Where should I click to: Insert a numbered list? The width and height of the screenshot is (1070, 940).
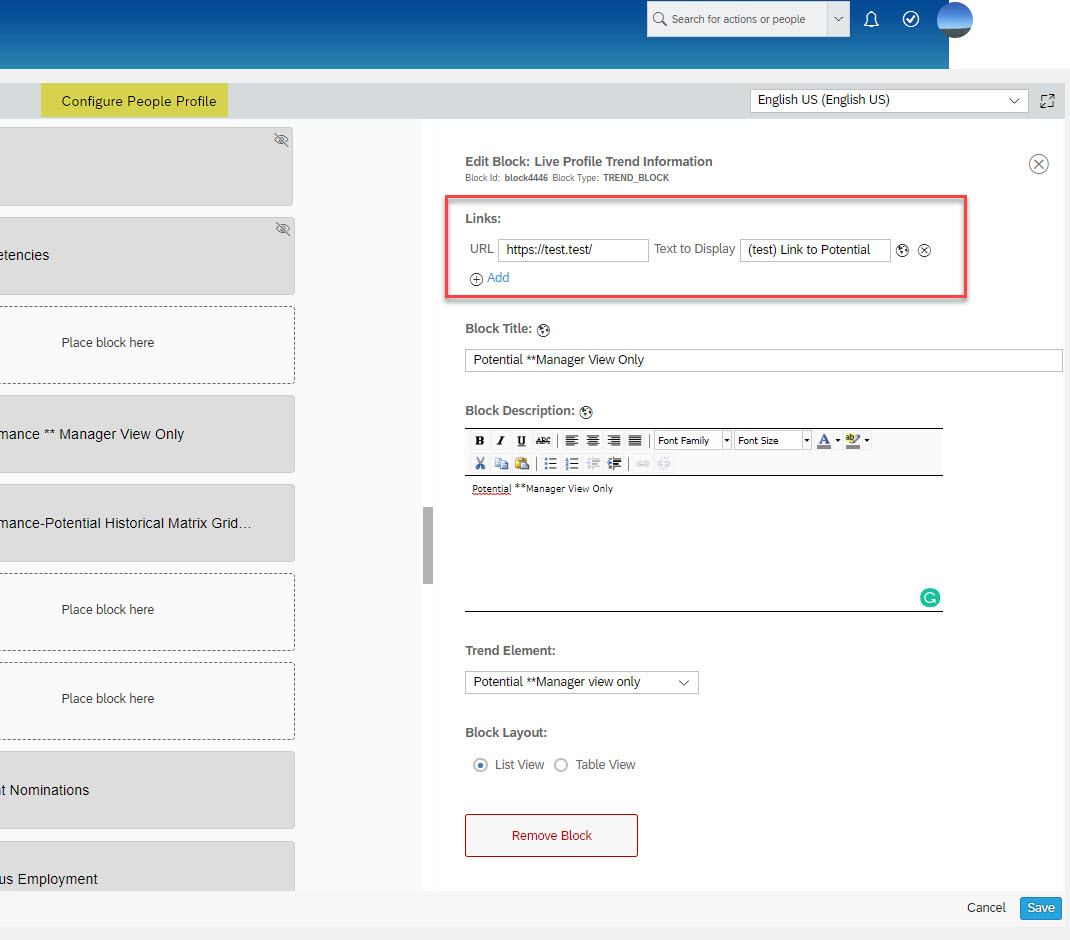click(x=572, y=464)
